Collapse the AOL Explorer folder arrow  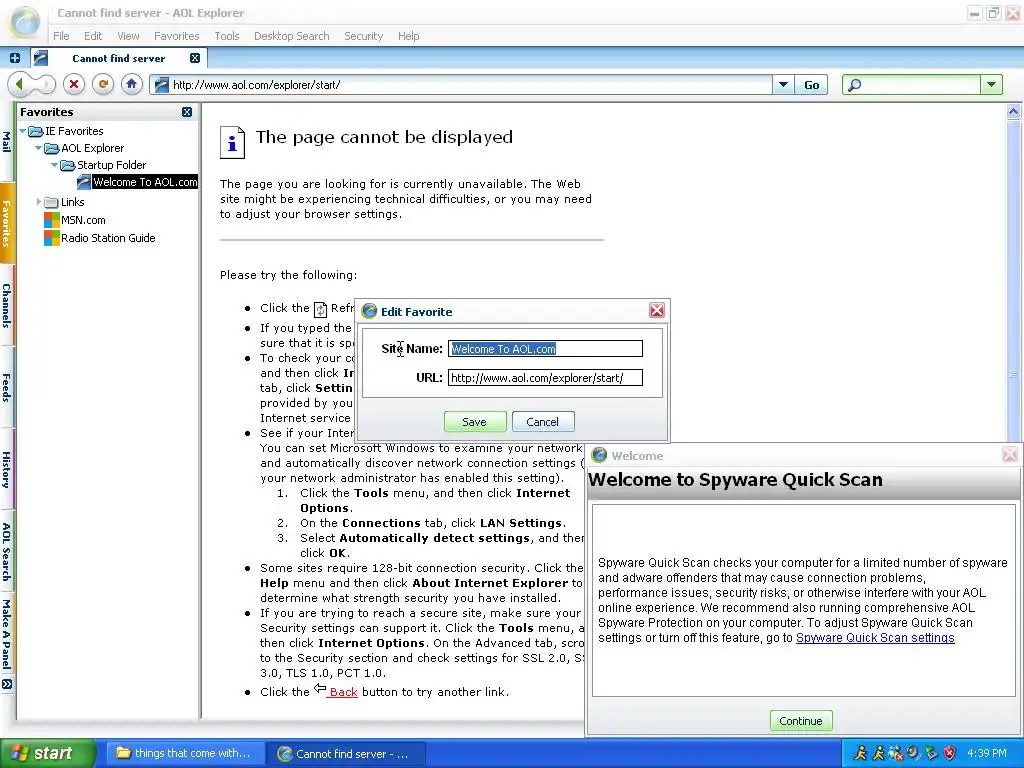pyautogui.click(x=39, y=148)
